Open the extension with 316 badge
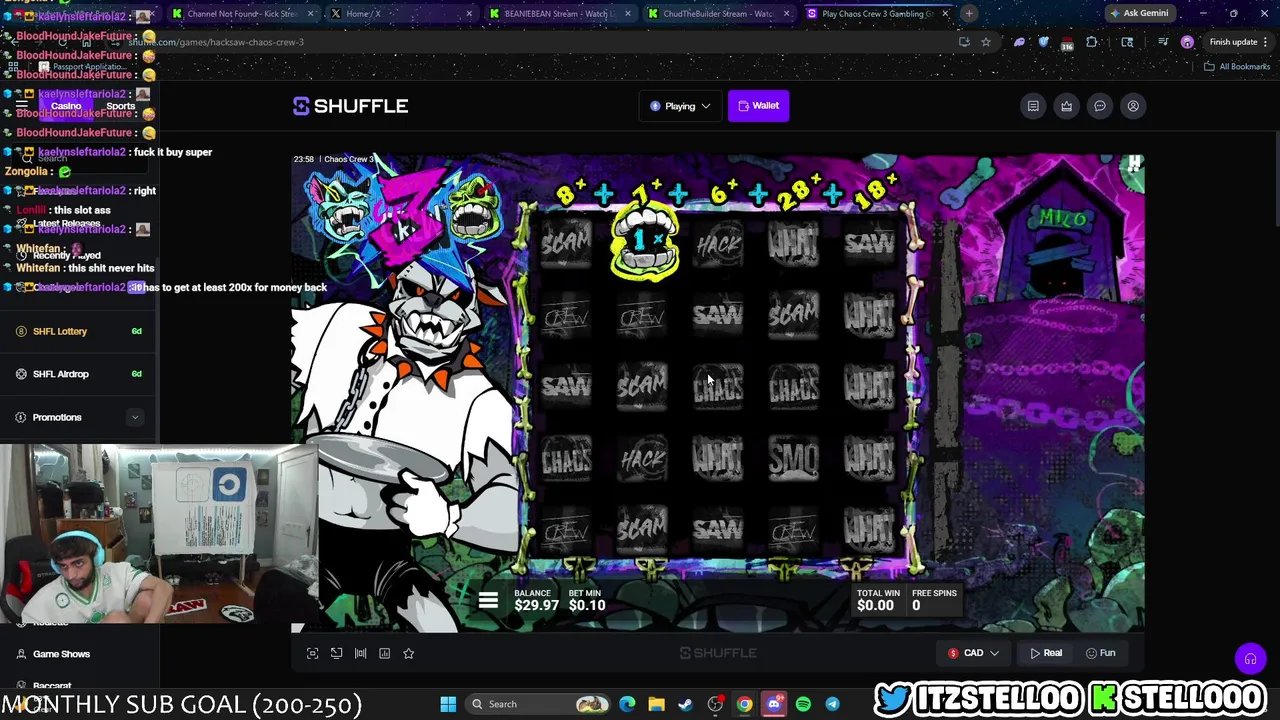Viewport: 1280px width, 720px height. pos(1066,43)
